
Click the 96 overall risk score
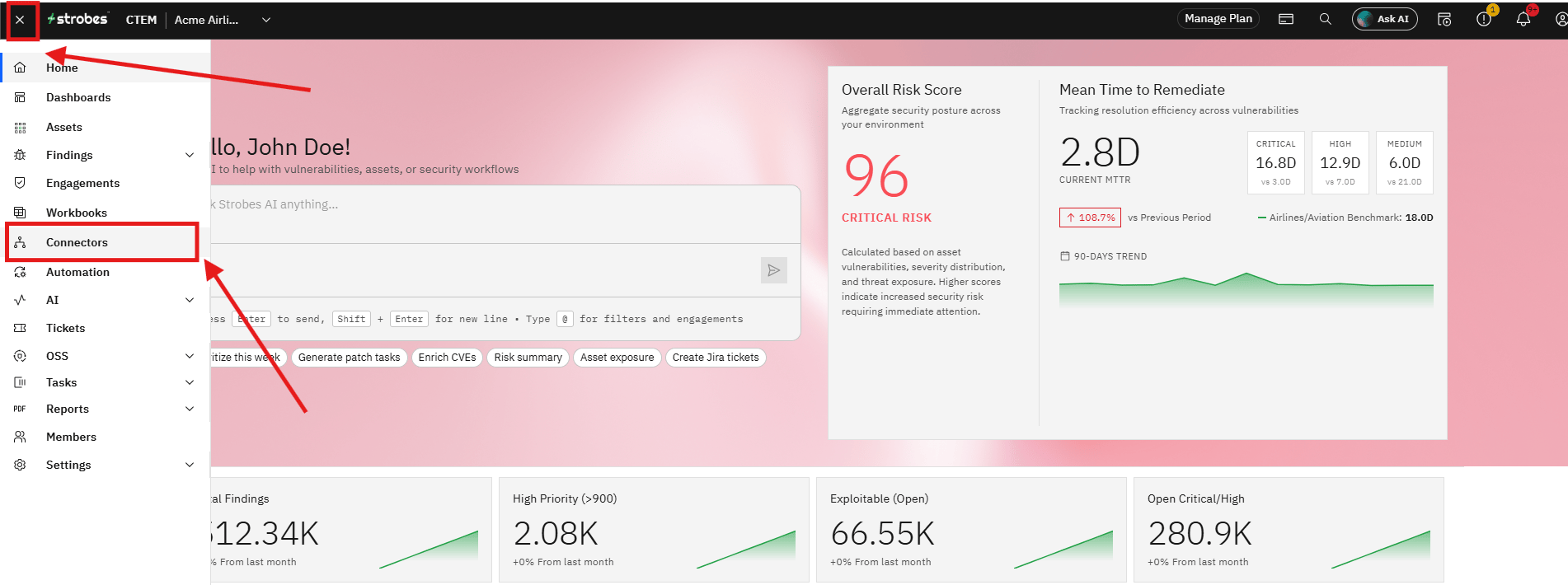876,176
